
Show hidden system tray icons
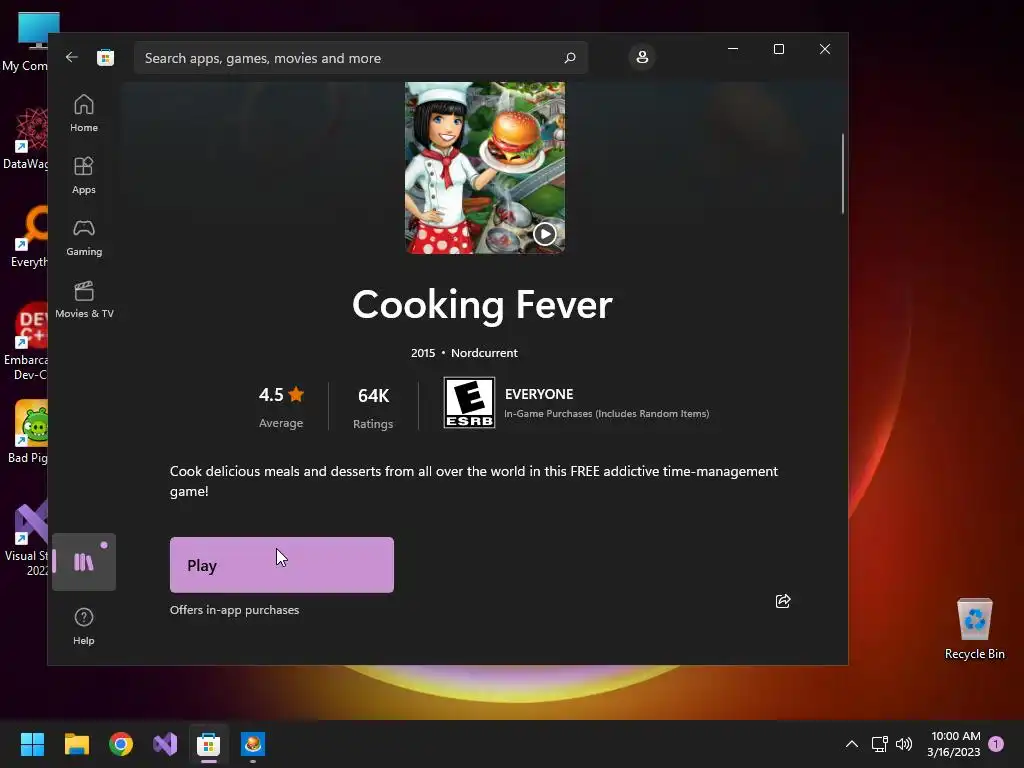pos(852,744)
